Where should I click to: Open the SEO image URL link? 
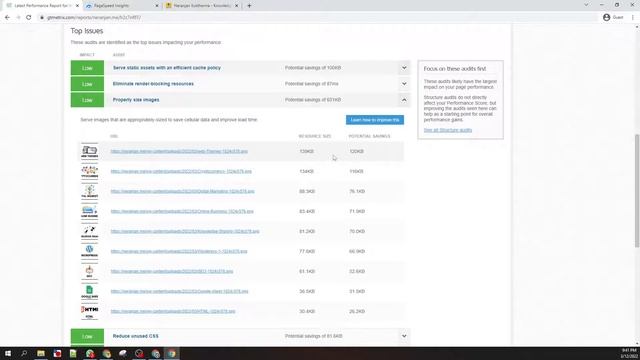171,271
